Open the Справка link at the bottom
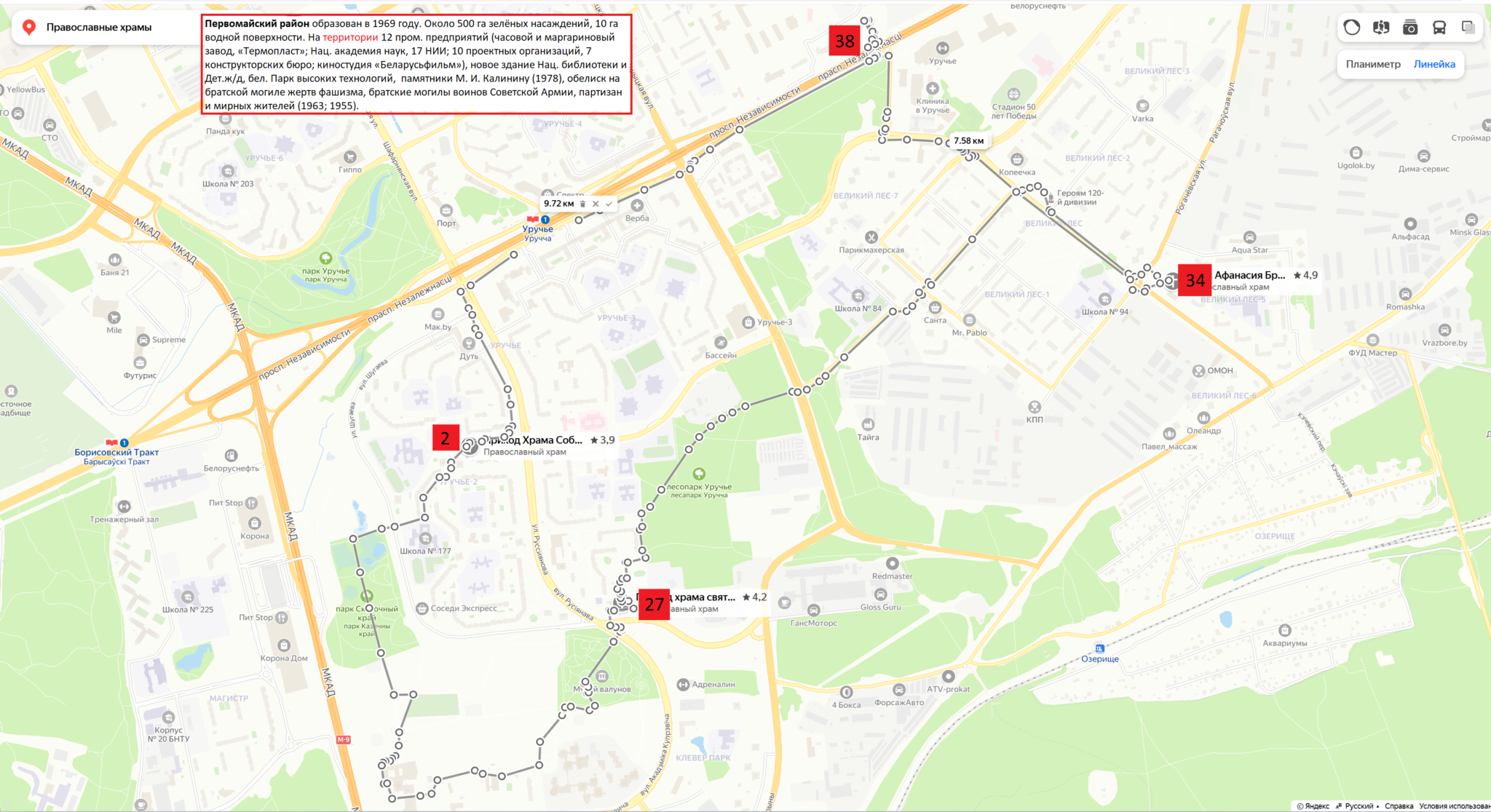 coord(1399,805)
